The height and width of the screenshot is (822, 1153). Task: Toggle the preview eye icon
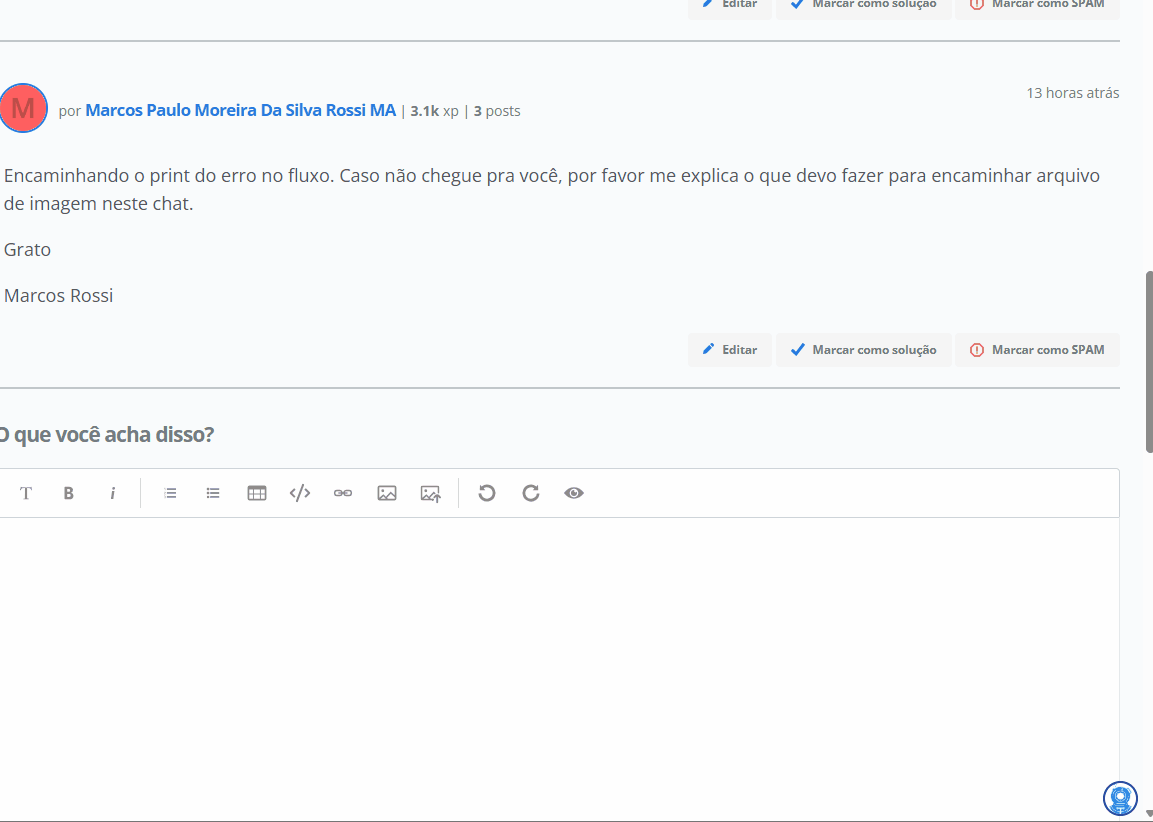pyautogui.click(x=574, y=493)
